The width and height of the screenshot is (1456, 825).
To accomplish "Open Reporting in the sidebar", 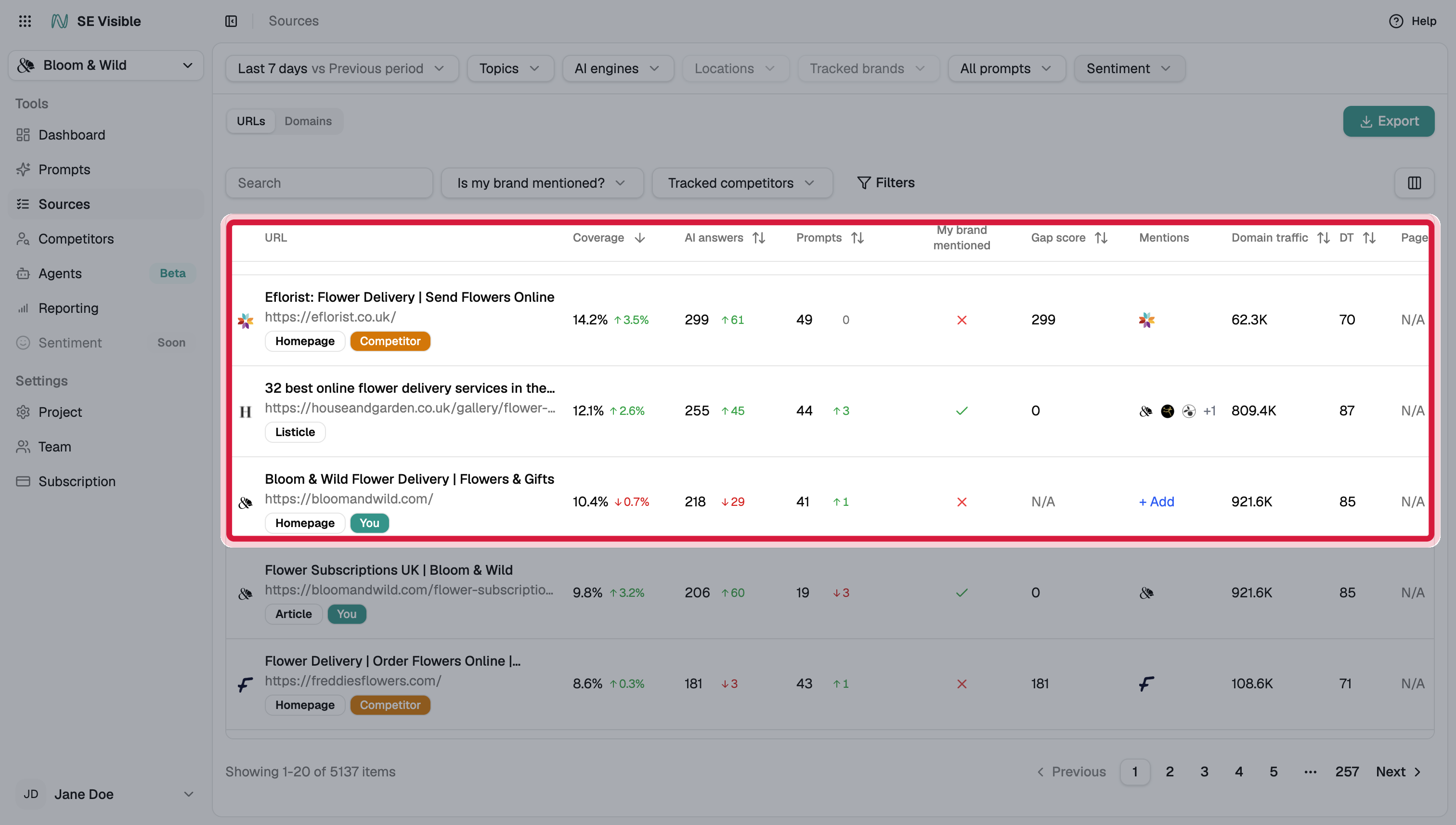I will 68,308.
